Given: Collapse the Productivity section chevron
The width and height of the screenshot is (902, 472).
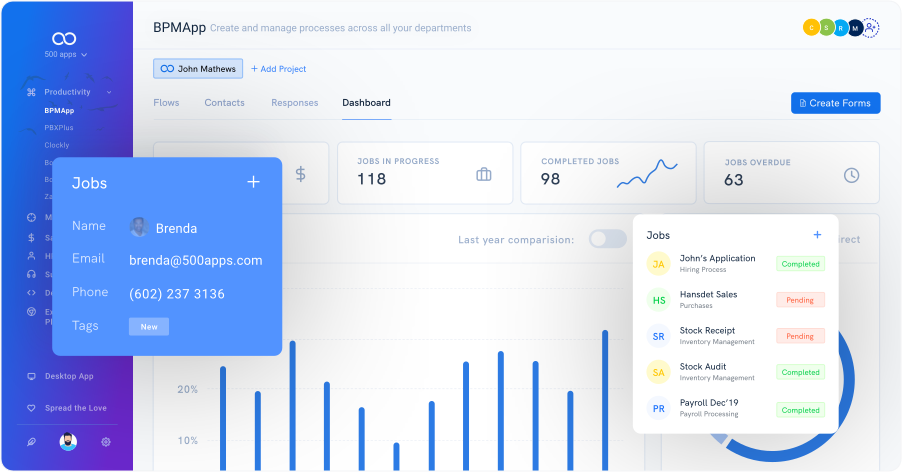Looking at the screenshot, I should tap(109, 92).
